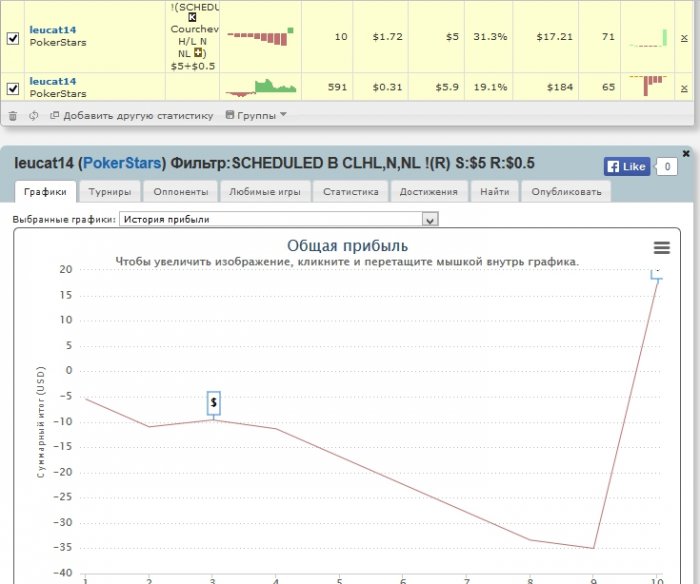Click Добавить другую статистику
This screenshot has width=700, height=584.
tap(132, 116)
